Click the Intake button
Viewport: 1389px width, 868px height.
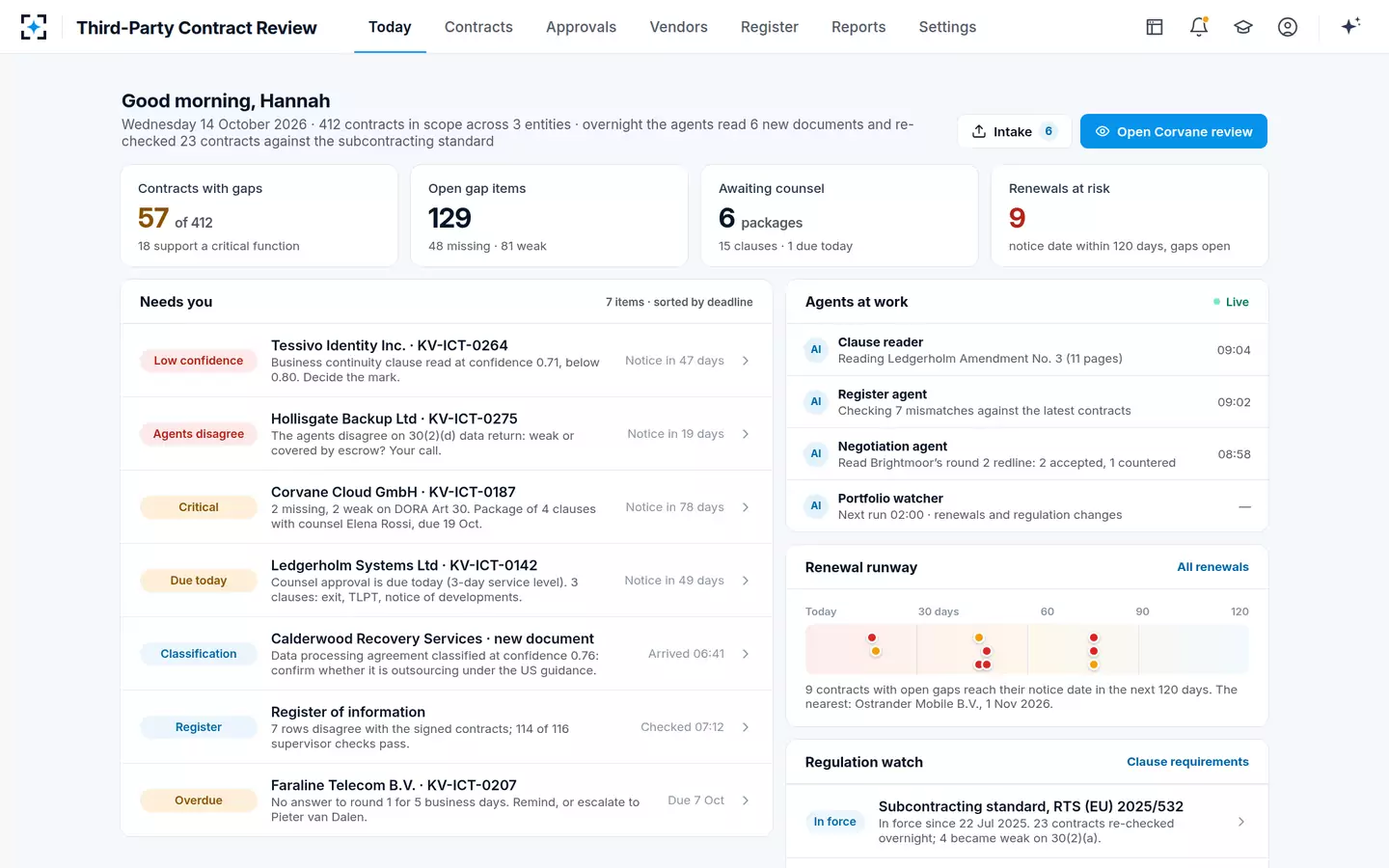(x=1015, y=131)
